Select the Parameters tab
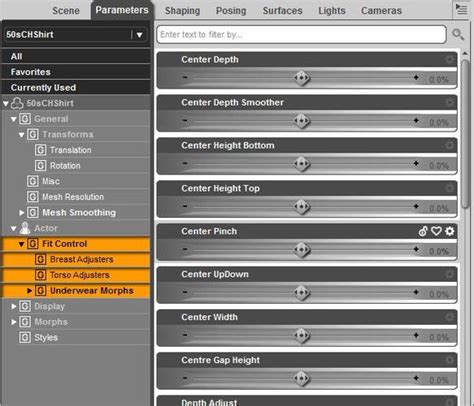The image size is (474, 406). coord(122,10)
